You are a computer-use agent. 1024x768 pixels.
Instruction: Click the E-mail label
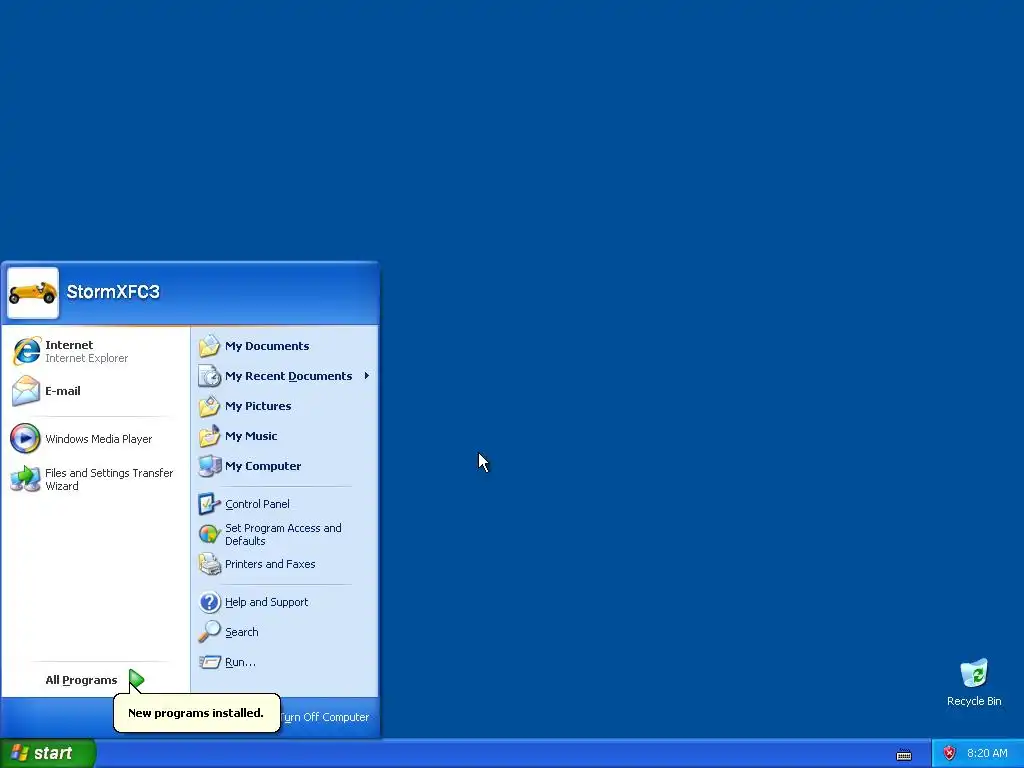(63, 391)
